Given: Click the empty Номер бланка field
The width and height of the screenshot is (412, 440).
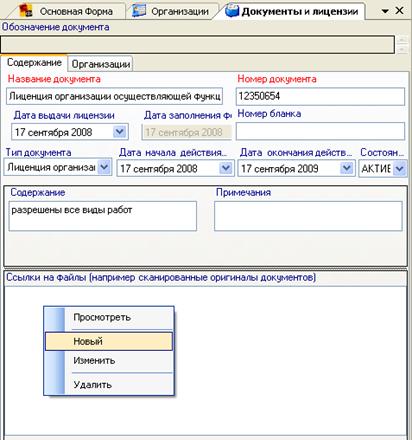Looking at the screenshot, I should coord(320,131).
